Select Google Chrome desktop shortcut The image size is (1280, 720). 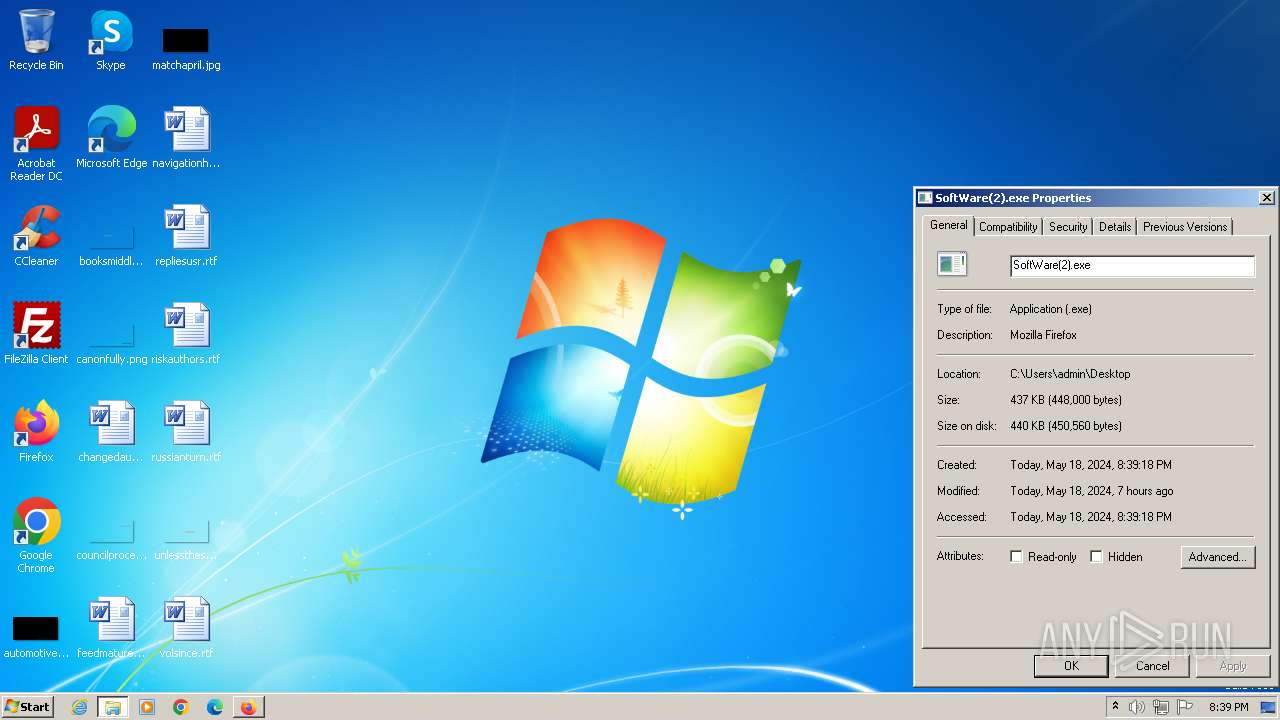click(x=36, y=536)
